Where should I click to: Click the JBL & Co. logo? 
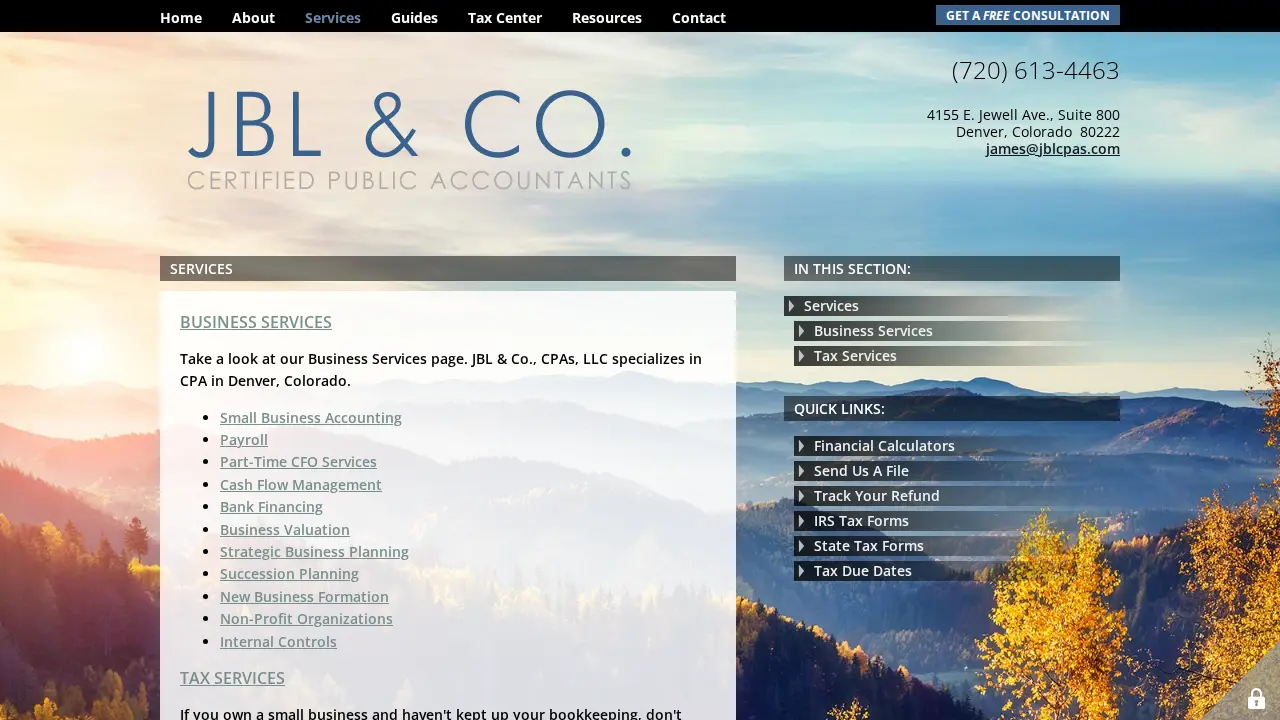(x=409, y=139)
